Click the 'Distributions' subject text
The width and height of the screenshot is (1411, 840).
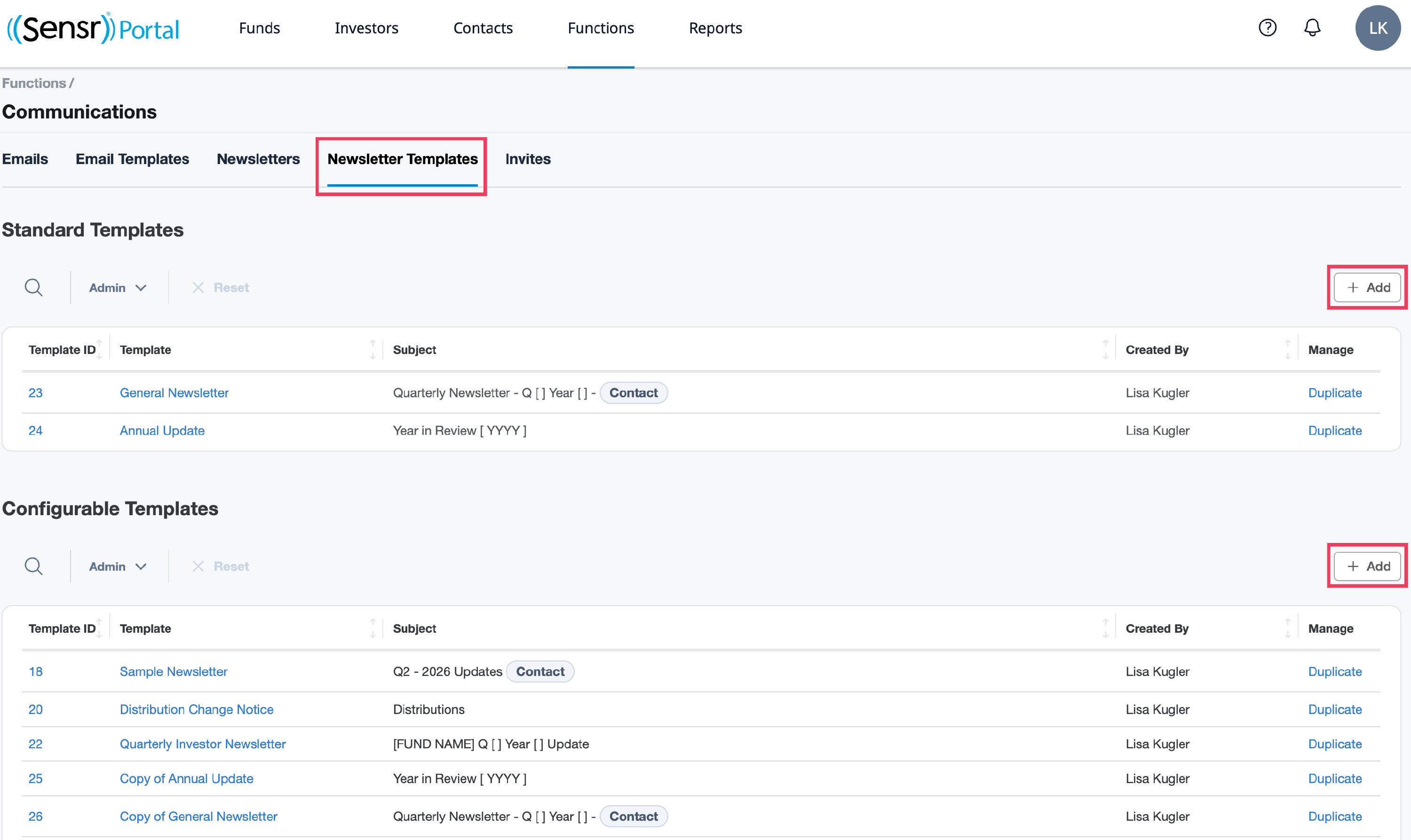(428, 709)
